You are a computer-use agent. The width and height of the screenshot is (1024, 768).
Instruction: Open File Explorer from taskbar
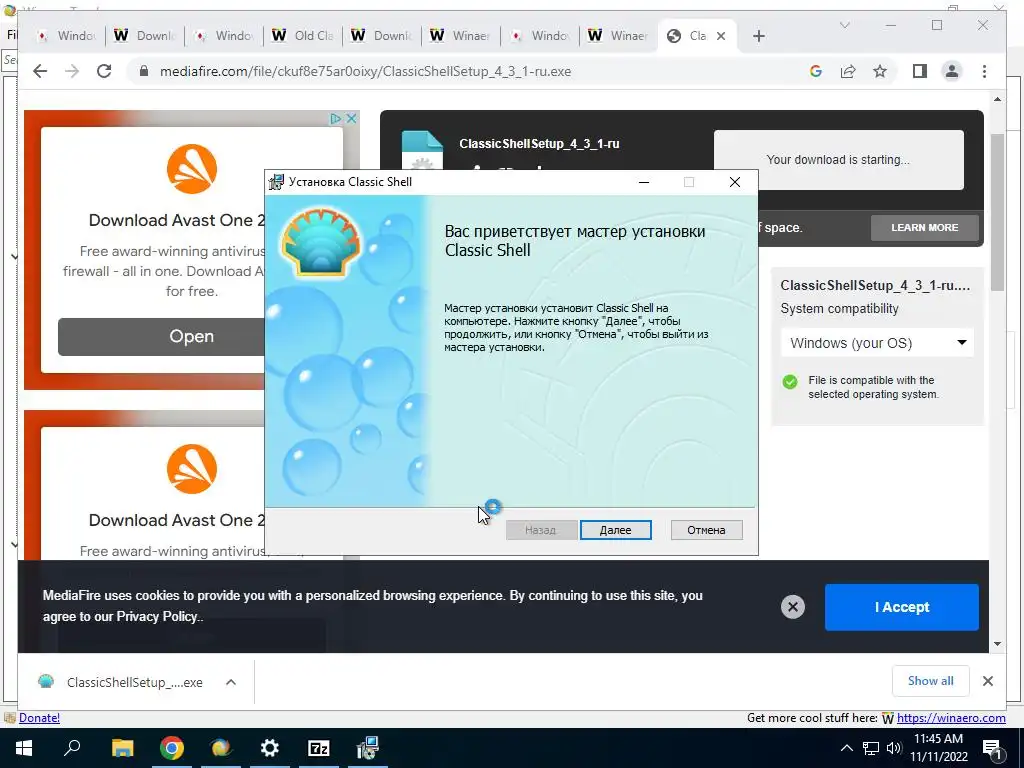pos(122,748)
